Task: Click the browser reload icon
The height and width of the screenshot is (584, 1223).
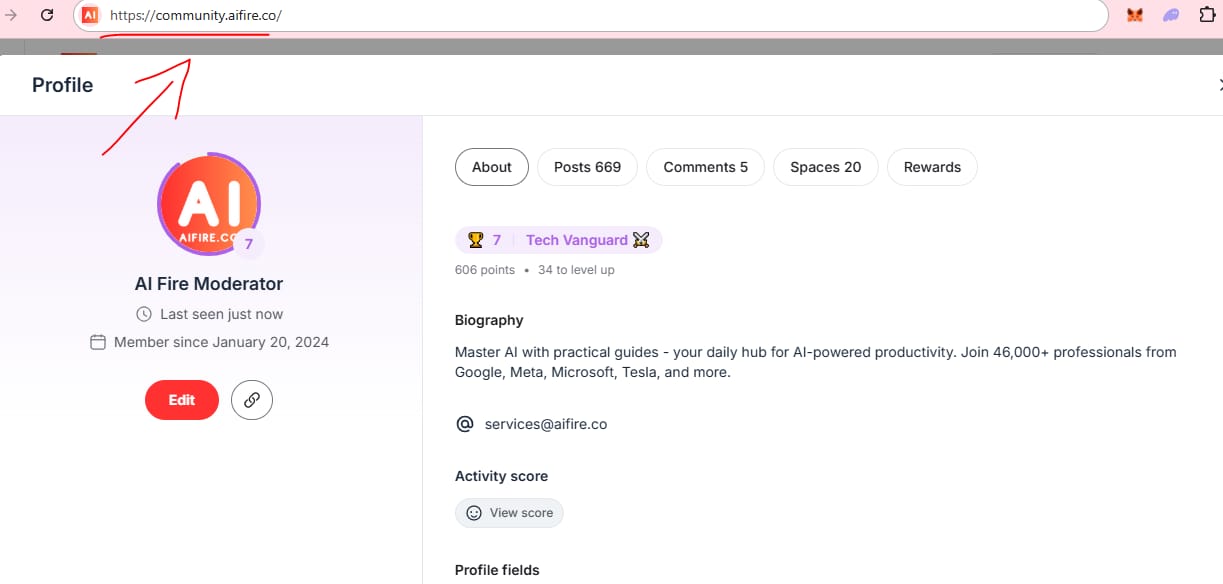Action: point(47,15)
